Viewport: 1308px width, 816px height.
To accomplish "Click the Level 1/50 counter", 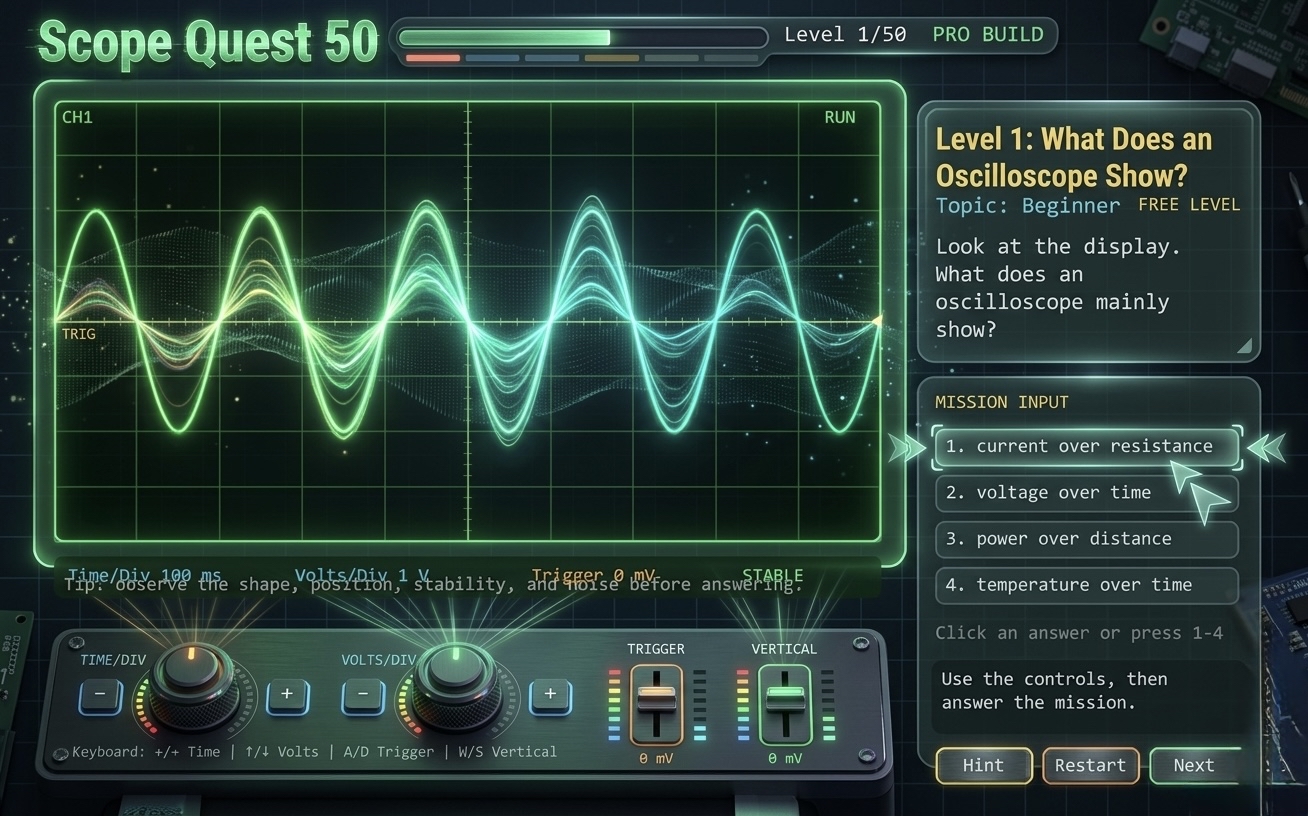I will click(845, 35).
